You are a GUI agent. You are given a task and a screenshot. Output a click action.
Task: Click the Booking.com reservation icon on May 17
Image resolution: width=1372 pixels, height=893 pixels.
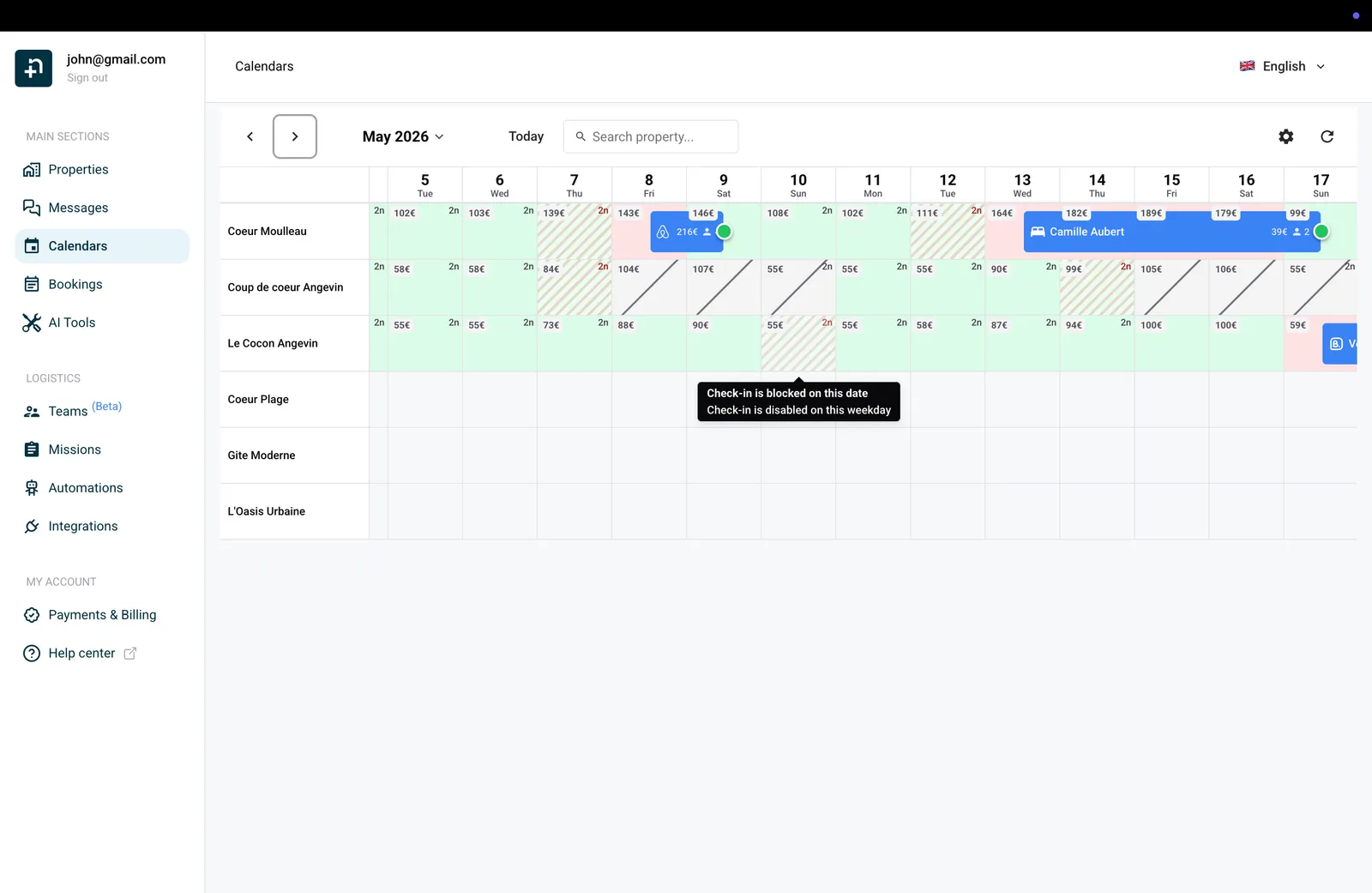[x=1336, y=344]
